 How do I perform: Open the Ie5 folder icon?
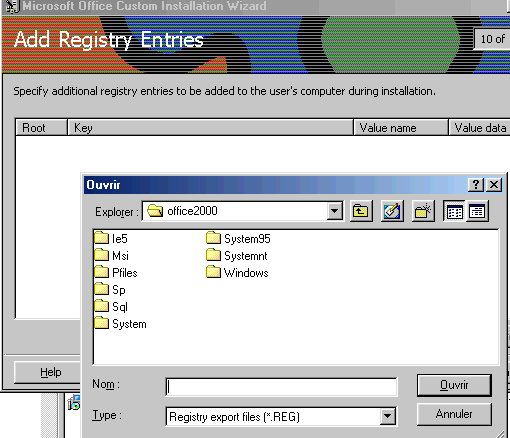pyautogui.click(x=101, y=238)
